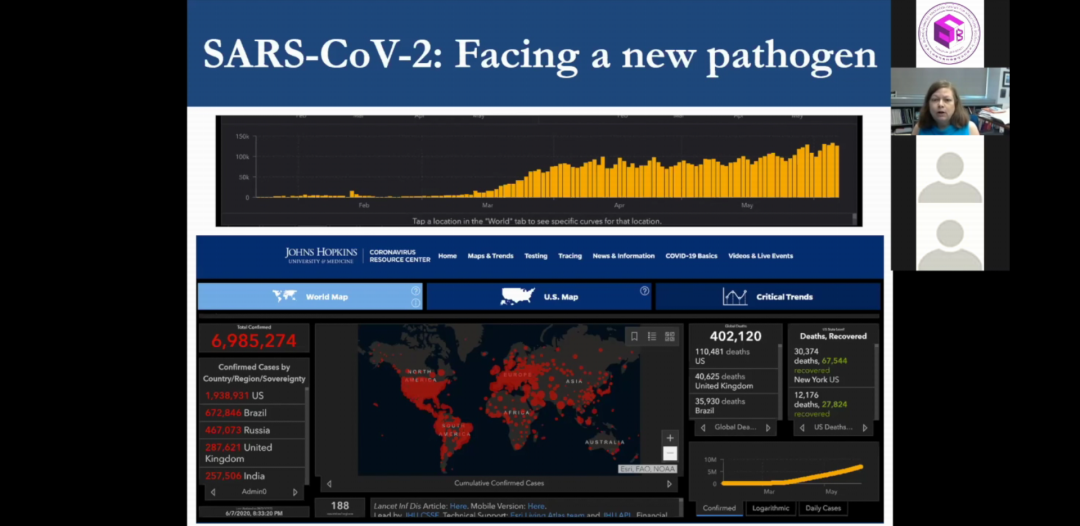Click the Critical Trends chart icon

point(734,297)
